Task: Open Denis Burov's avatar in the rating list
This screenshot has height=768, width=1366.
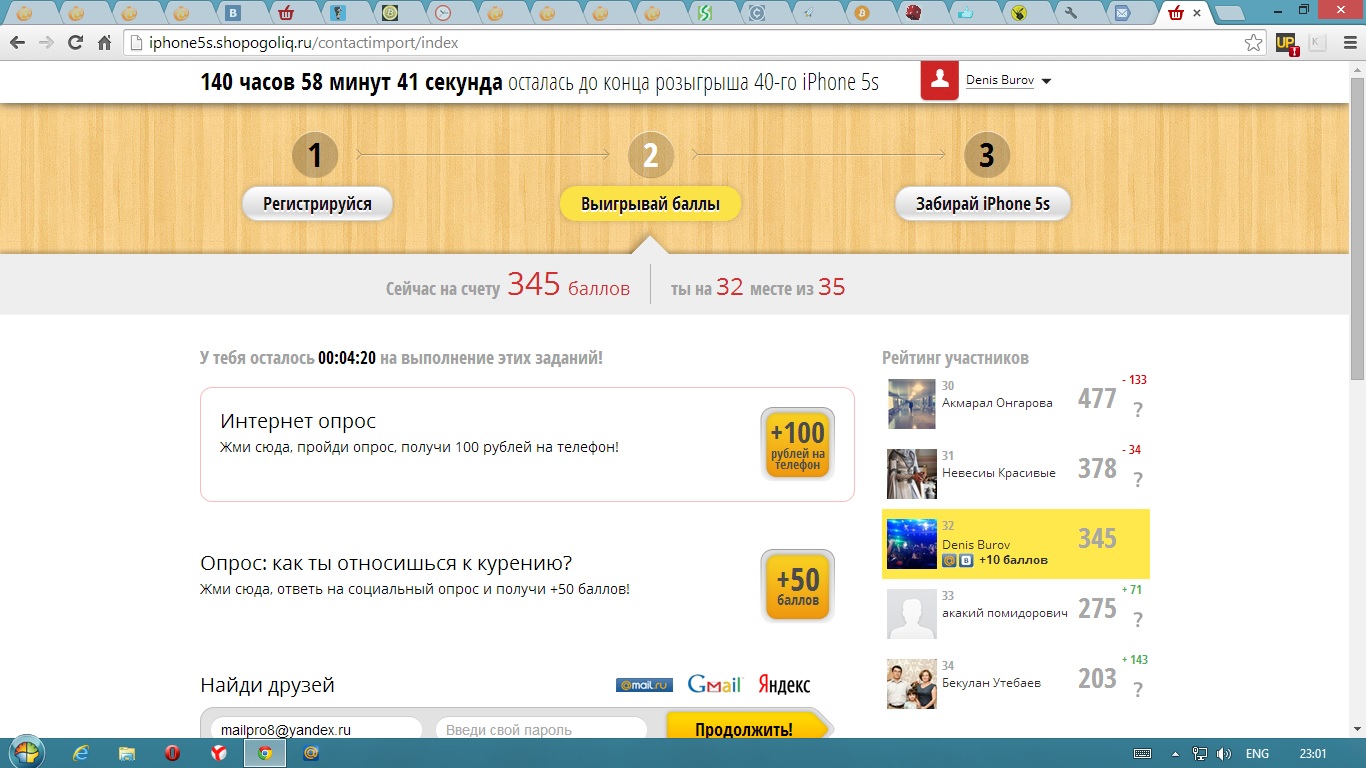Action: click(x=912, y=544)
